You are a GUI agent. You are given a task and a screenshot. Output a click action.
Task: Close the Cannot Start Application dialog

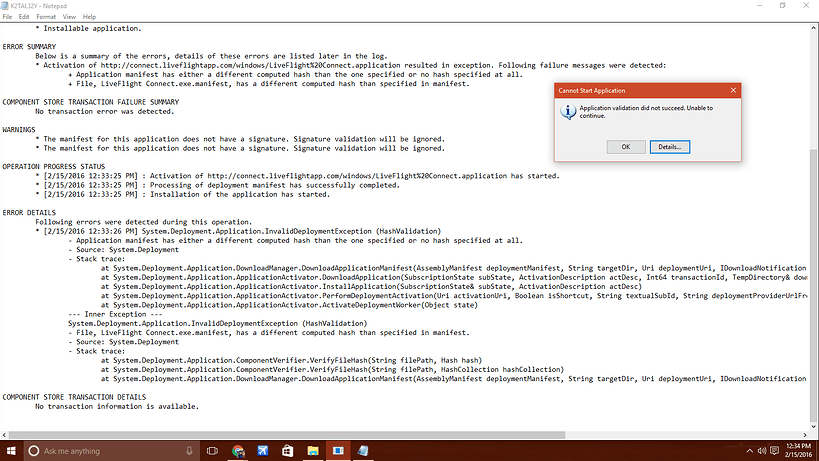pos(733,90)
